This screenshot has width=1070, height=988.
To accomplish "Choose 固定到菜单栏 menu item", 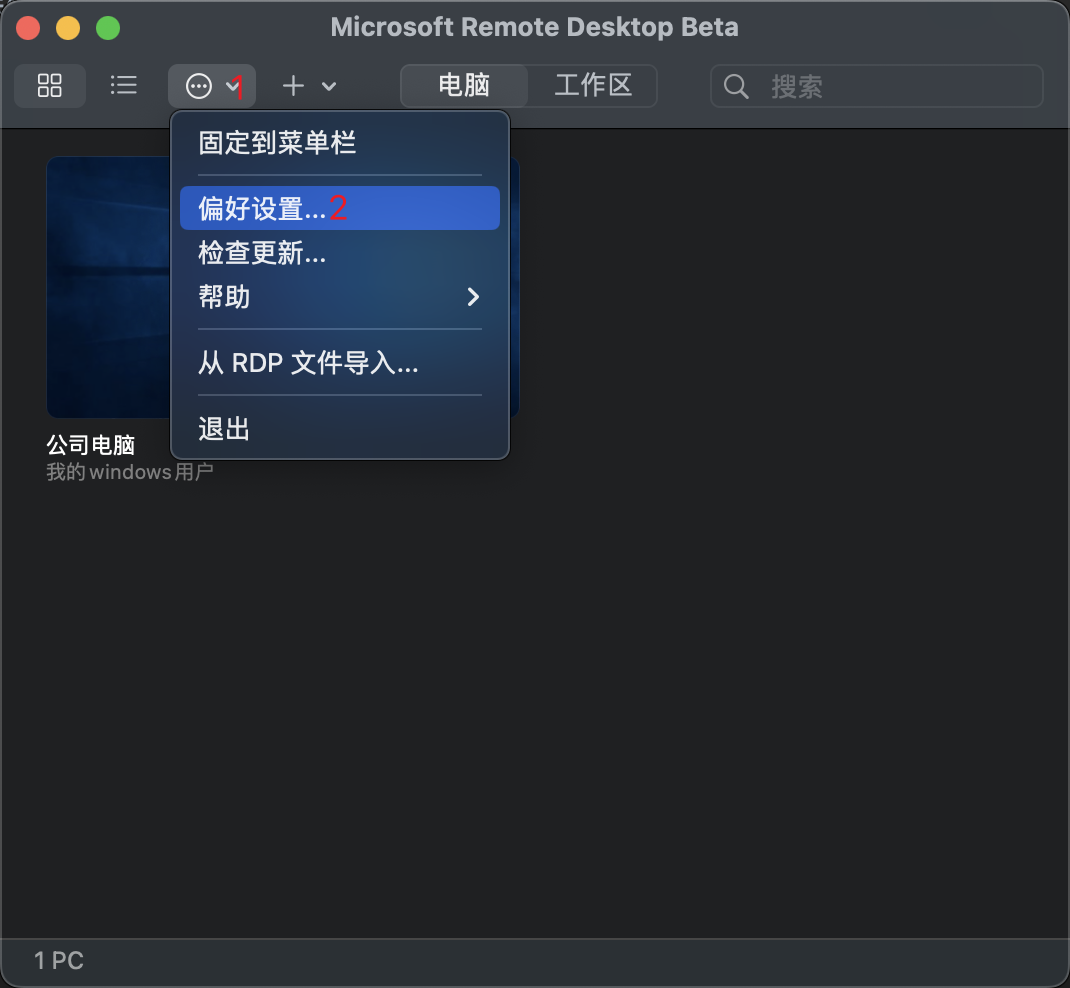I will (340, 143).
